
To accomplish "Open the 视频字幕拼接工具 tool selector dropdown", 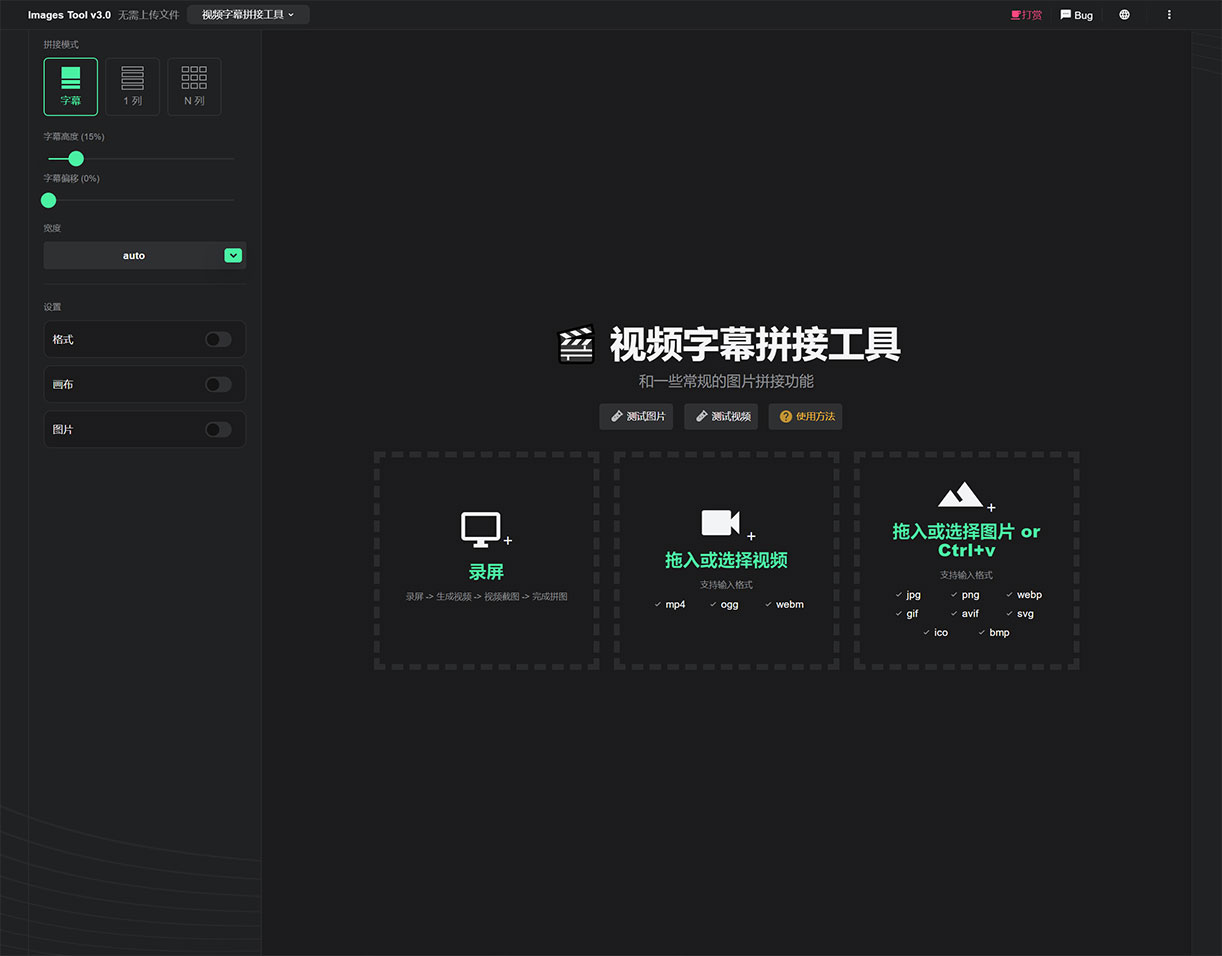I will point(248,15).
